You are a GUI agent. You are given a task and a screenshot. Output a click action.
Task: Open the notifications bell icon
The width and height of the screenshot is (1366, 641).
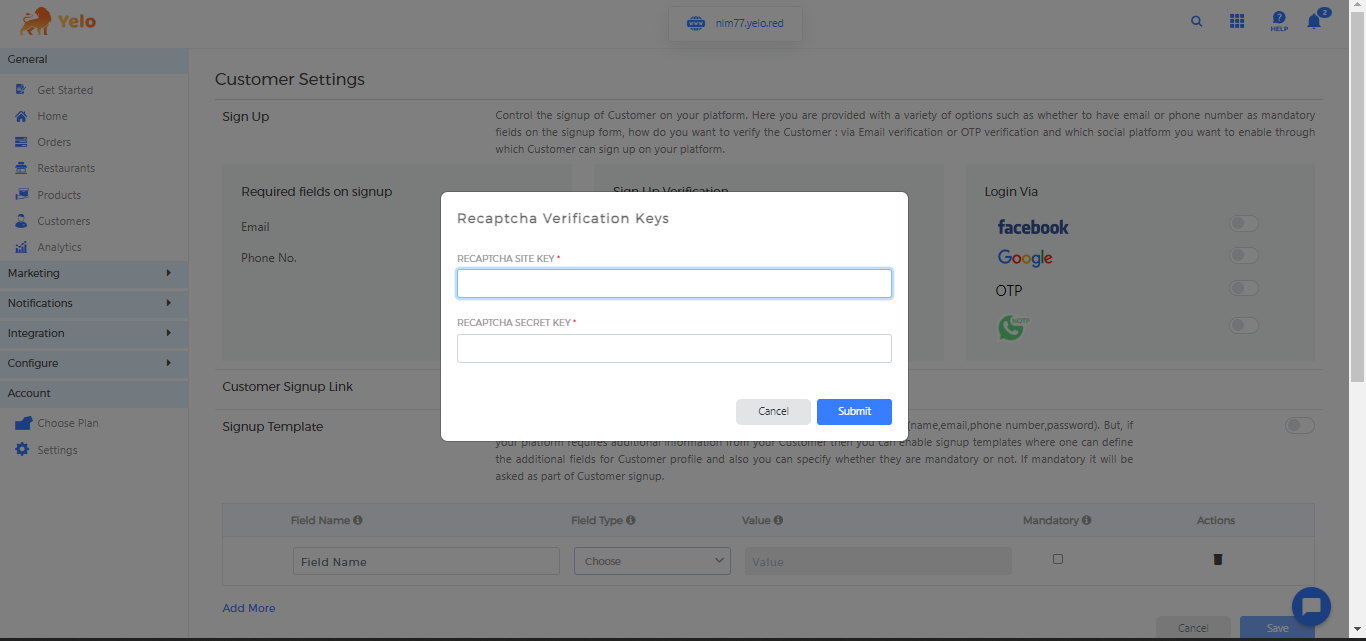click(1314, 21)
